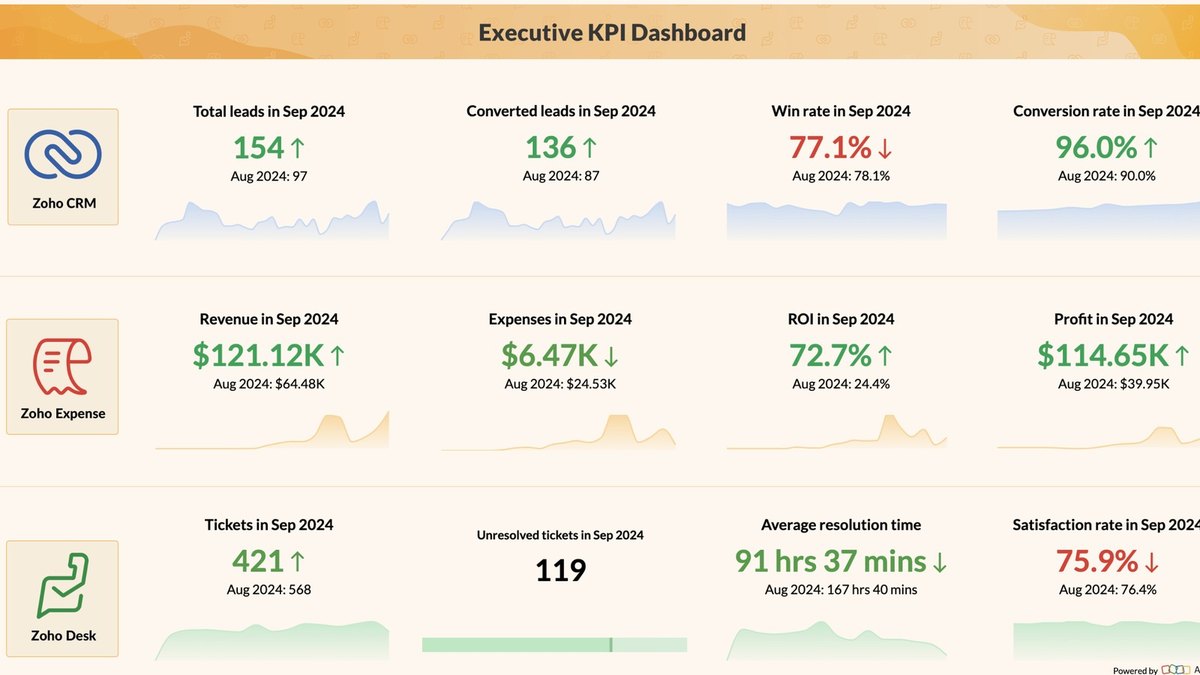This screenshot has width=1200, height=675.
Task: Click the 91 hrs 37 mins value
Action: (831, 561)
